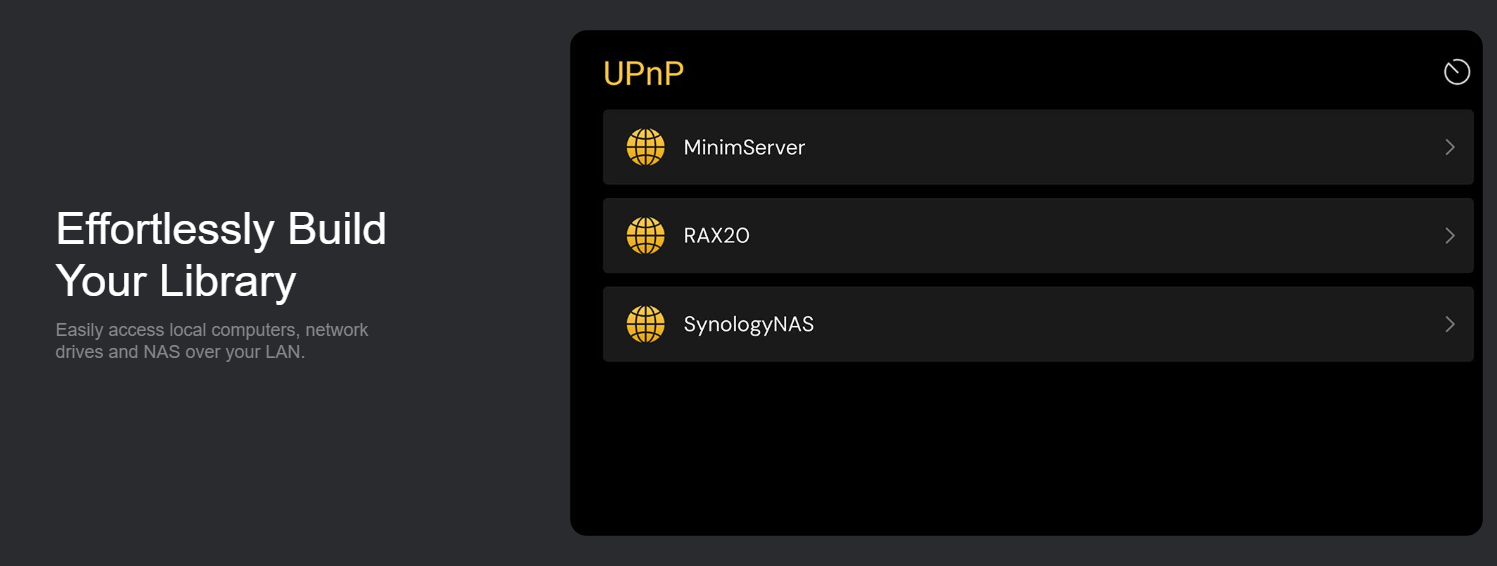Click the globe icon beside RAX20

[x=645, y=236]
